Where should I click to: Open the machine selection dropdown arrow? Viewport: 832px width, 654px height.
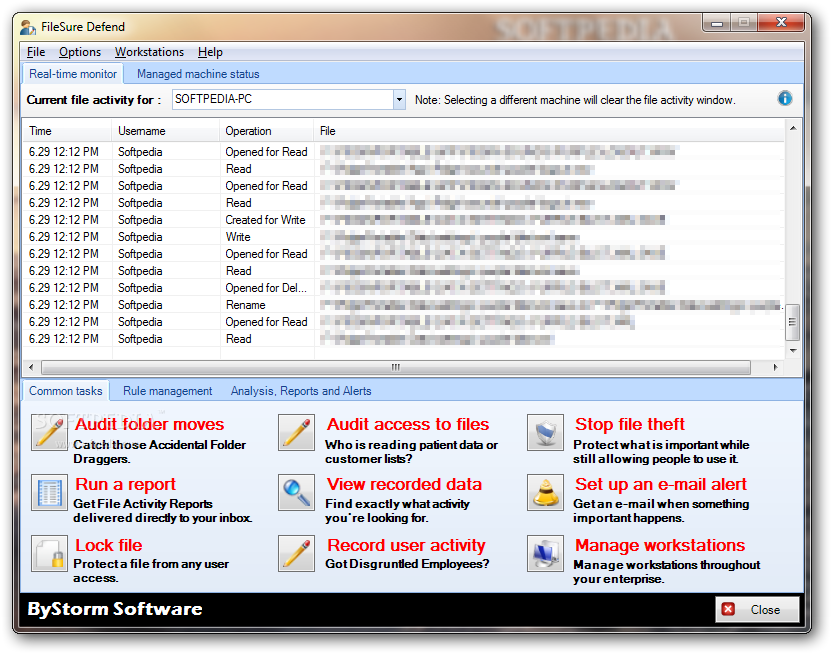click(399, 99)
